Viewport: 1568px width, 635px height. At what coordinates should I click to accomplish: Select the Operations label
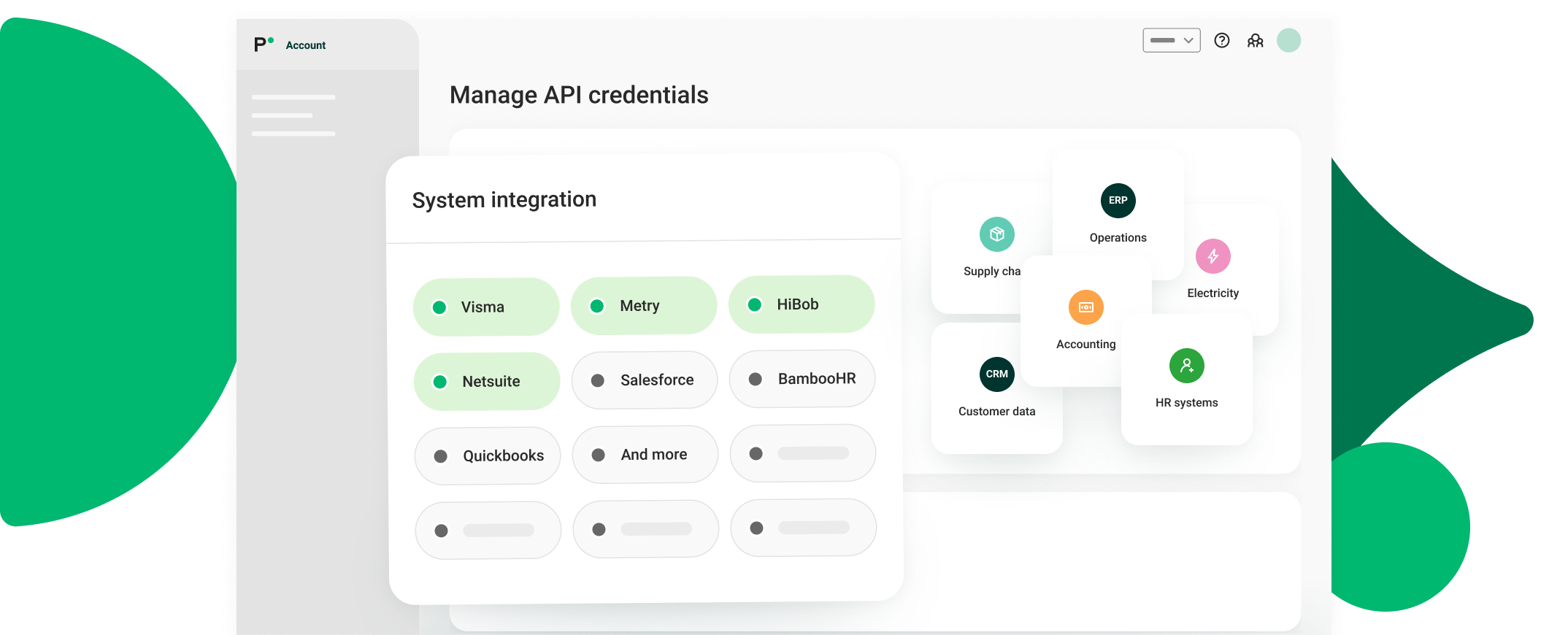(x=1118, y=238)
